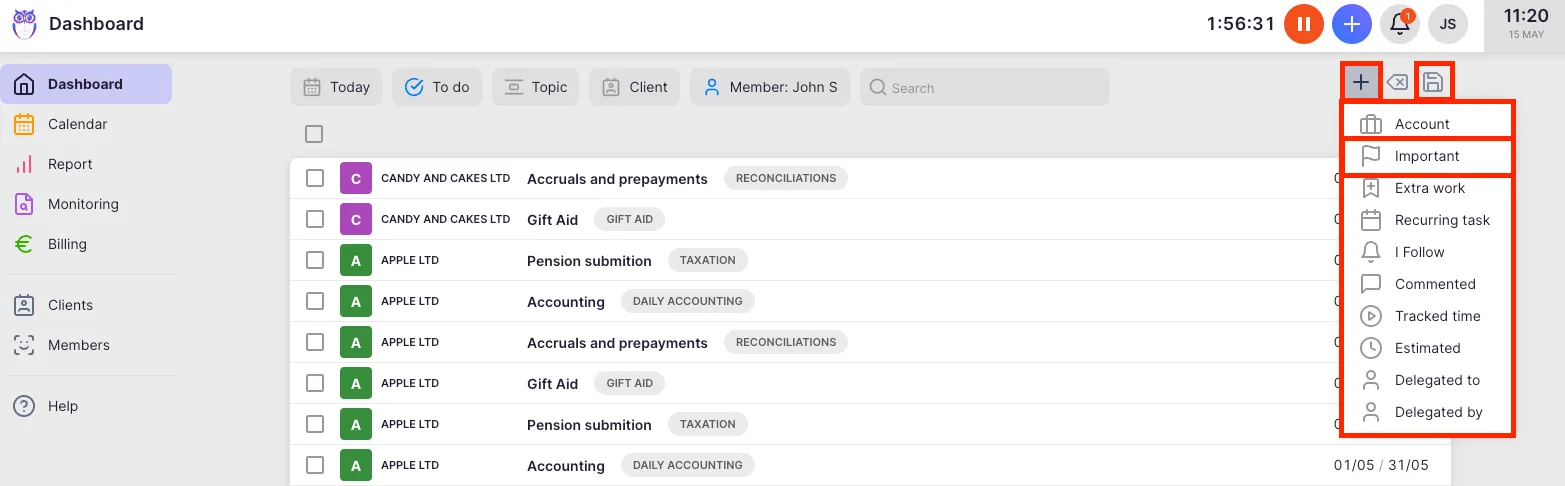Choose Recurring task in filter menu
Viewport: 1565px width, 486px height.
point(1441,220)
